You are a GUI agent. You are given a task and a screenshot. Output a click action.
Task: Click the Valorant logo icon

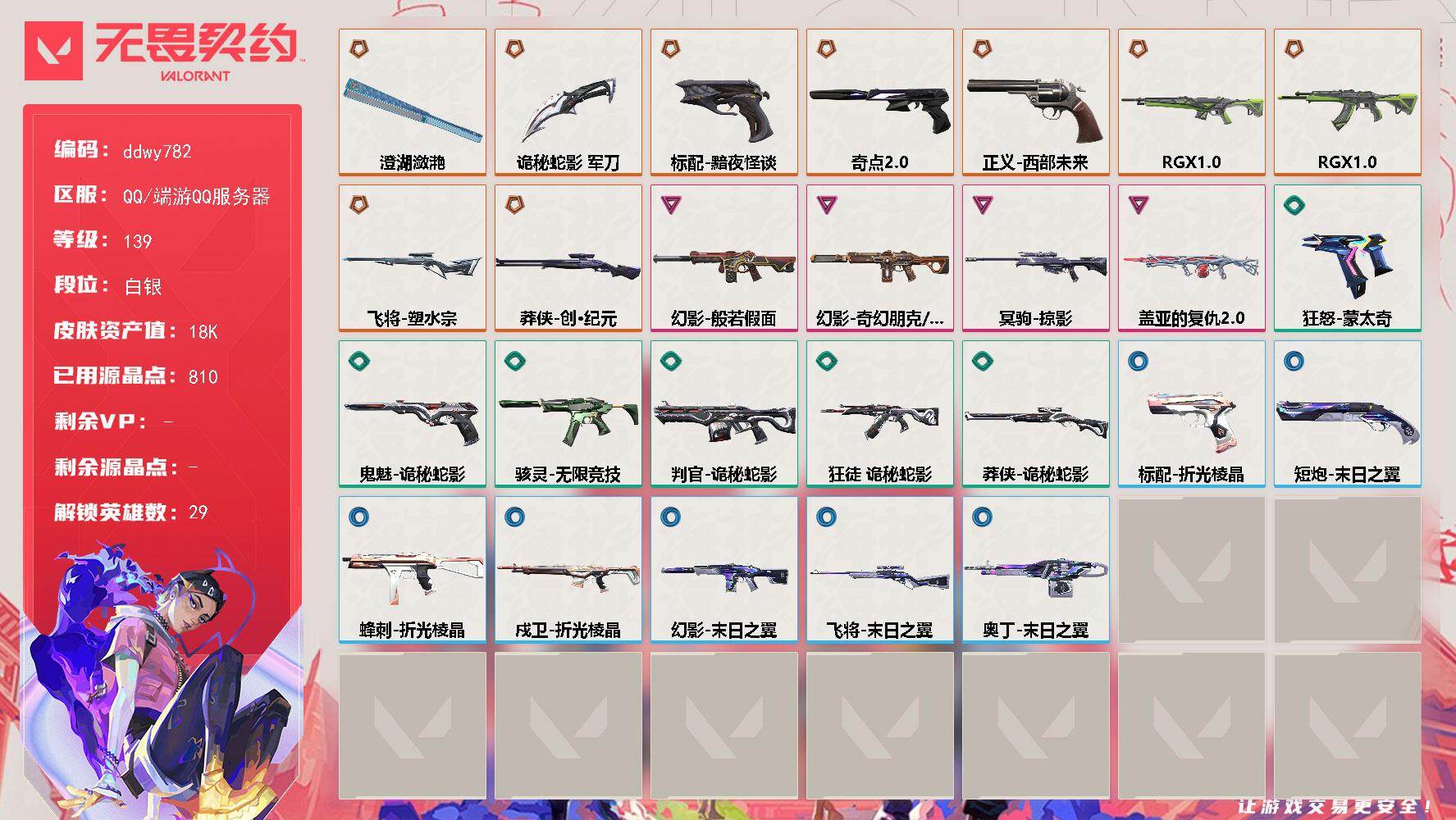(x=53, y=51)
